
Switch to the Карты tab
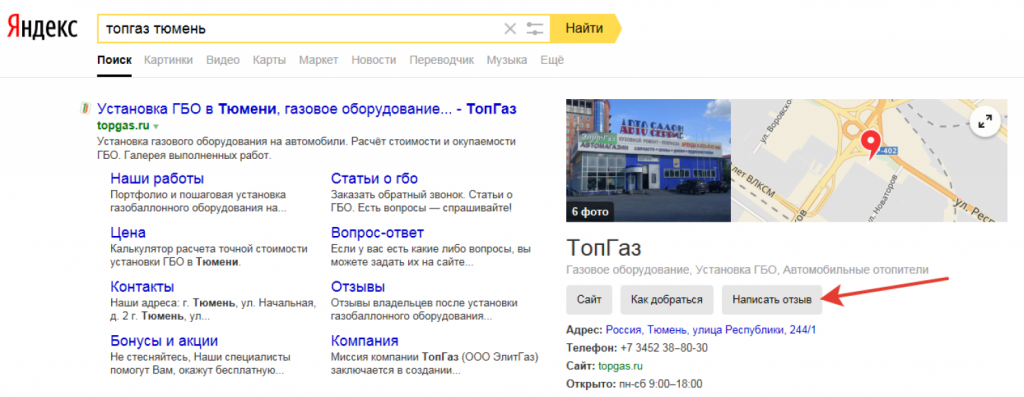269,60
